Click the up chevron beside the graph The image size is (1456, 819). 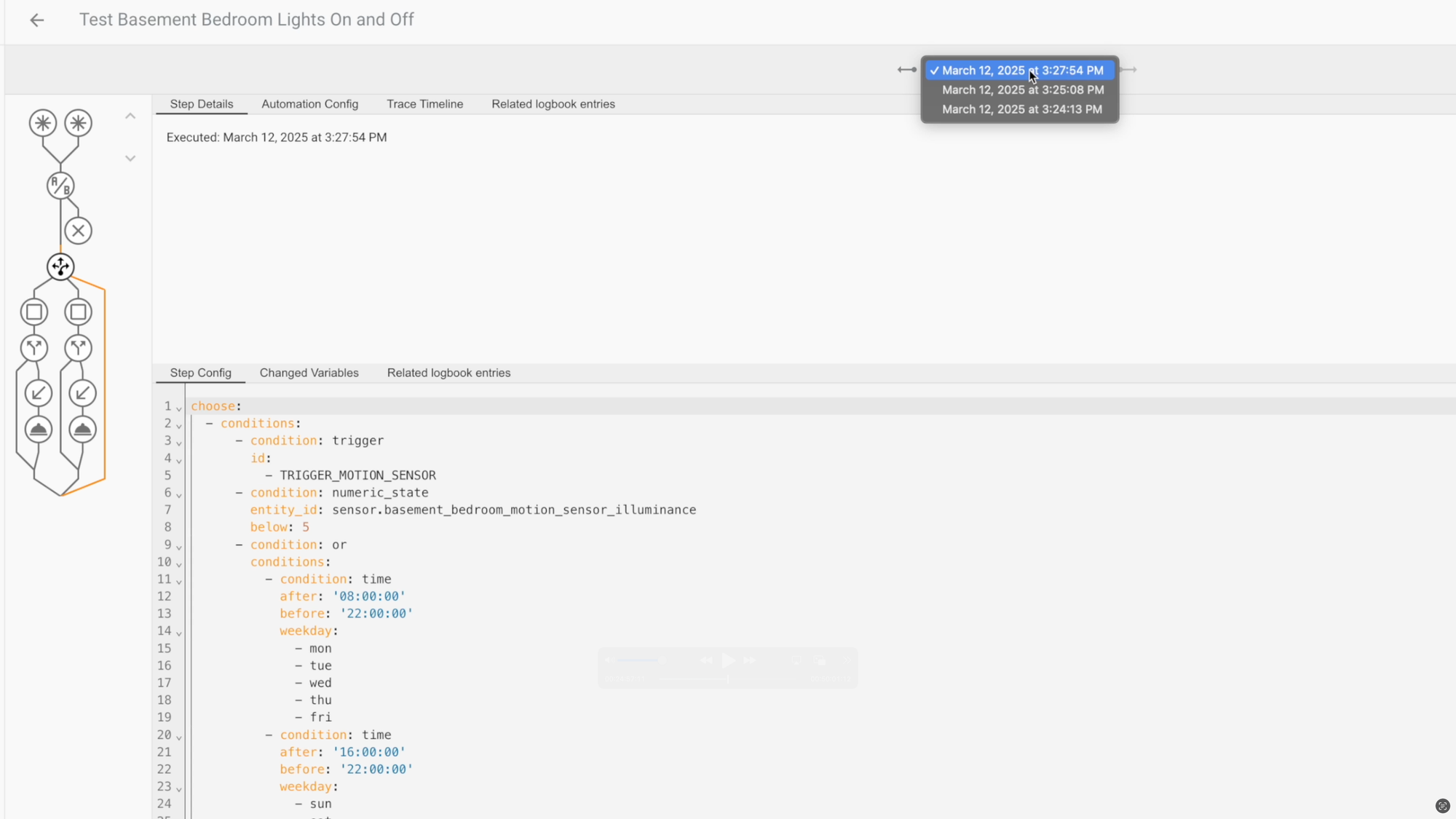pos(130,116)
